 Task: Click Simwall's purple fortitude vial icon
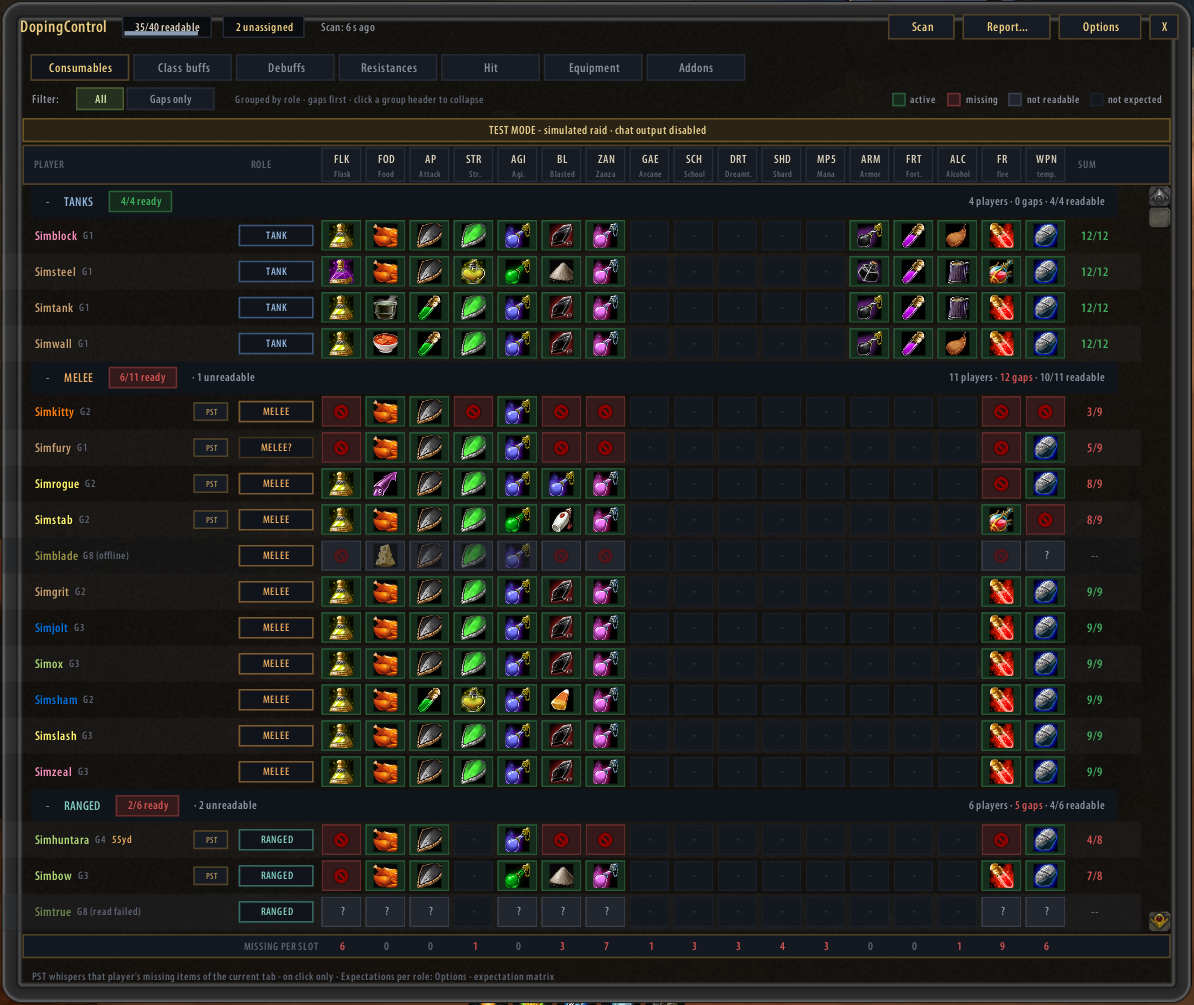coord(913,343)
